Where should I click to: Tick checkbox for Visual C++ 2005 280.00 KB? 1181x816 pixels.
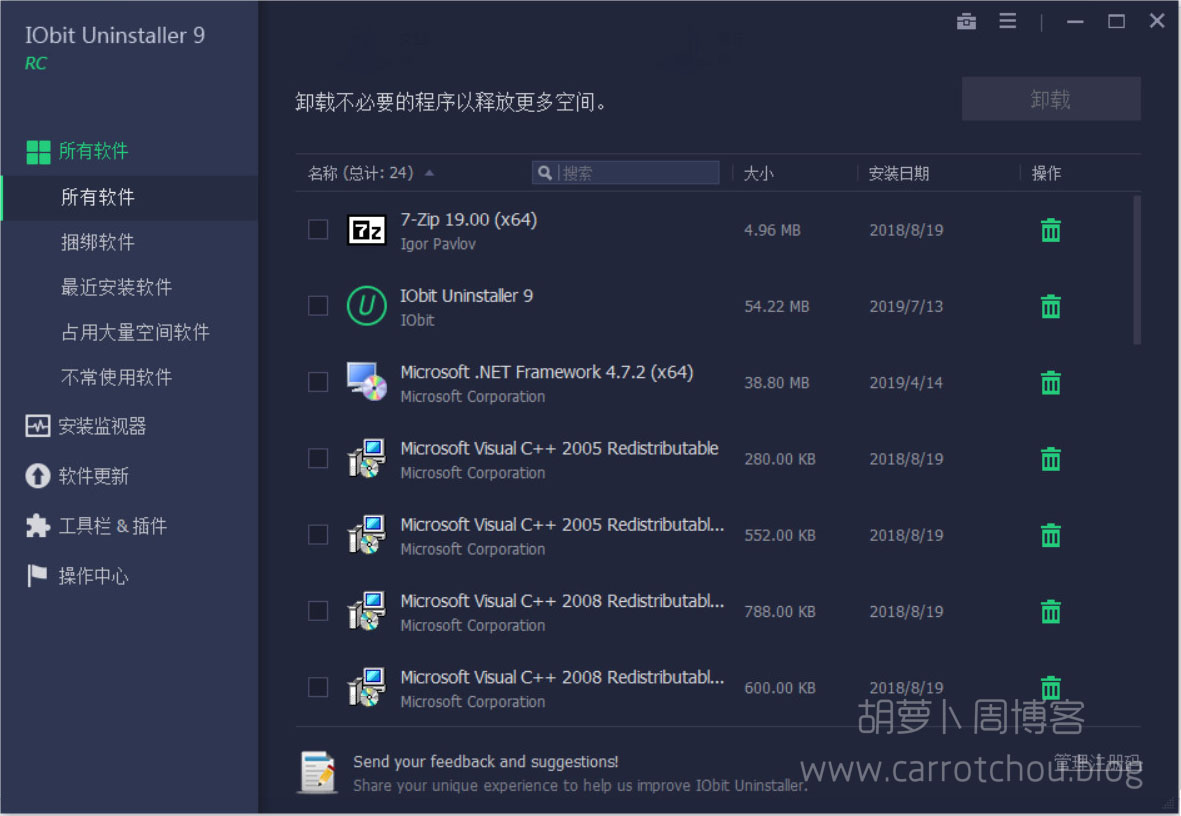(x=318, y=458)
